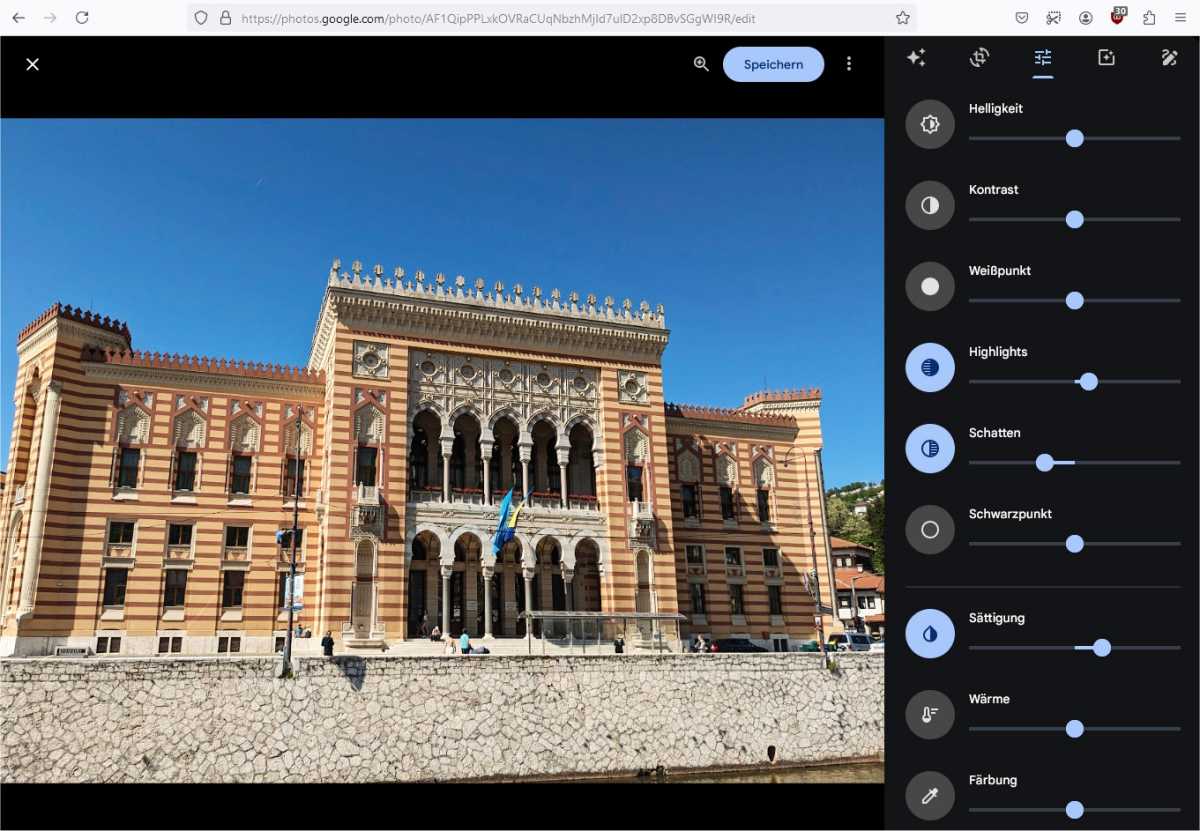Switch to the filters panel
The width and height of the screenshot is (1200, 831).
point(1105,58)
